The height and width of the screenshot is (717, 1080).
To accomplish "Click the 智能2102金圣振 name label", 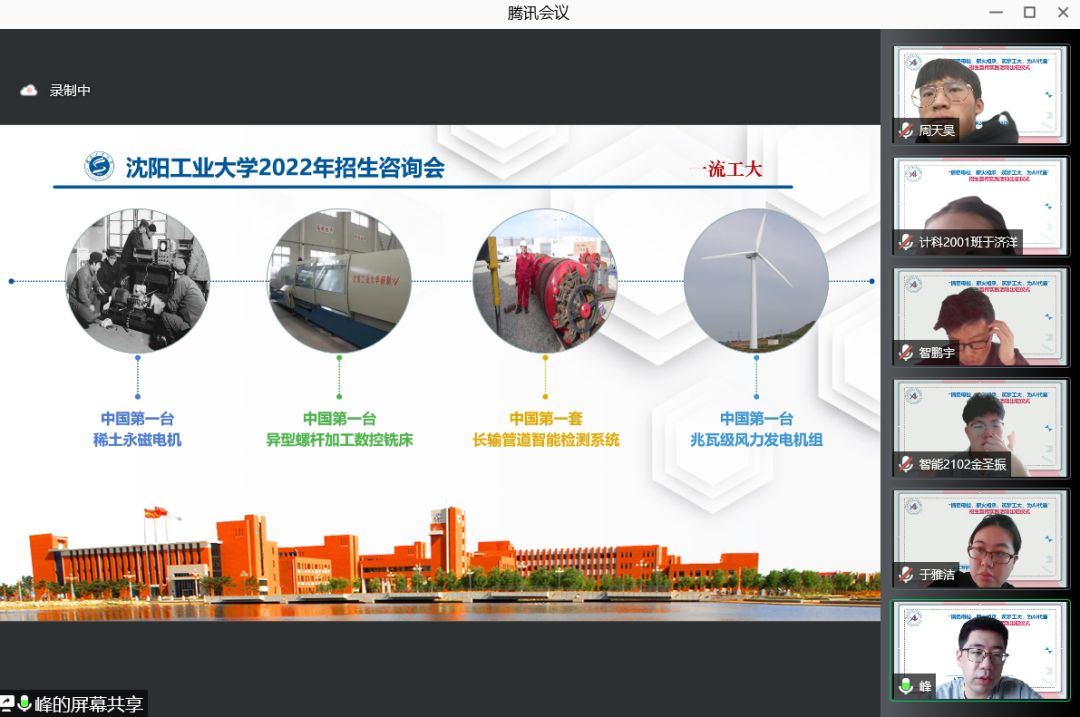I will (x=962, y=464).
